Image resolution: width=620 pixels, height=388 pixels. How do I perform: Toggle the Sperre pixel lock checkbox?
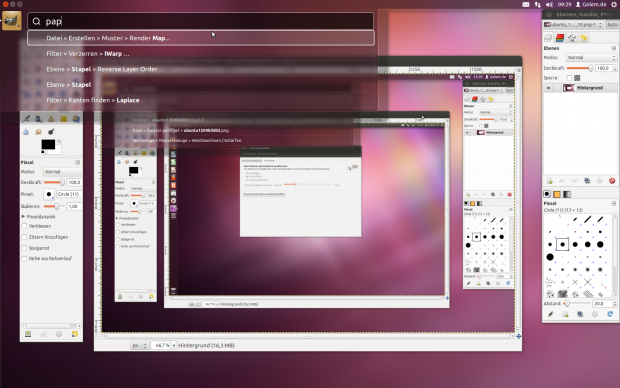click(569, 78)
